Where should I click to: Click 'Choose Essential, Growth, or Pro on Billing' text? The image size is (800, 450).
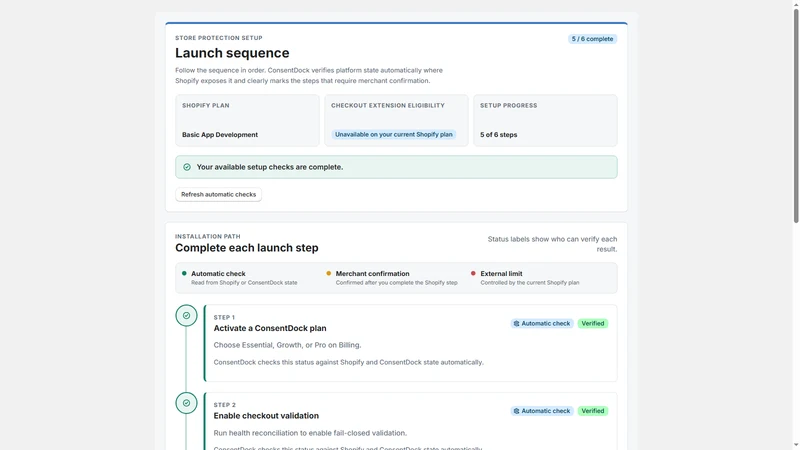[287, 345]
